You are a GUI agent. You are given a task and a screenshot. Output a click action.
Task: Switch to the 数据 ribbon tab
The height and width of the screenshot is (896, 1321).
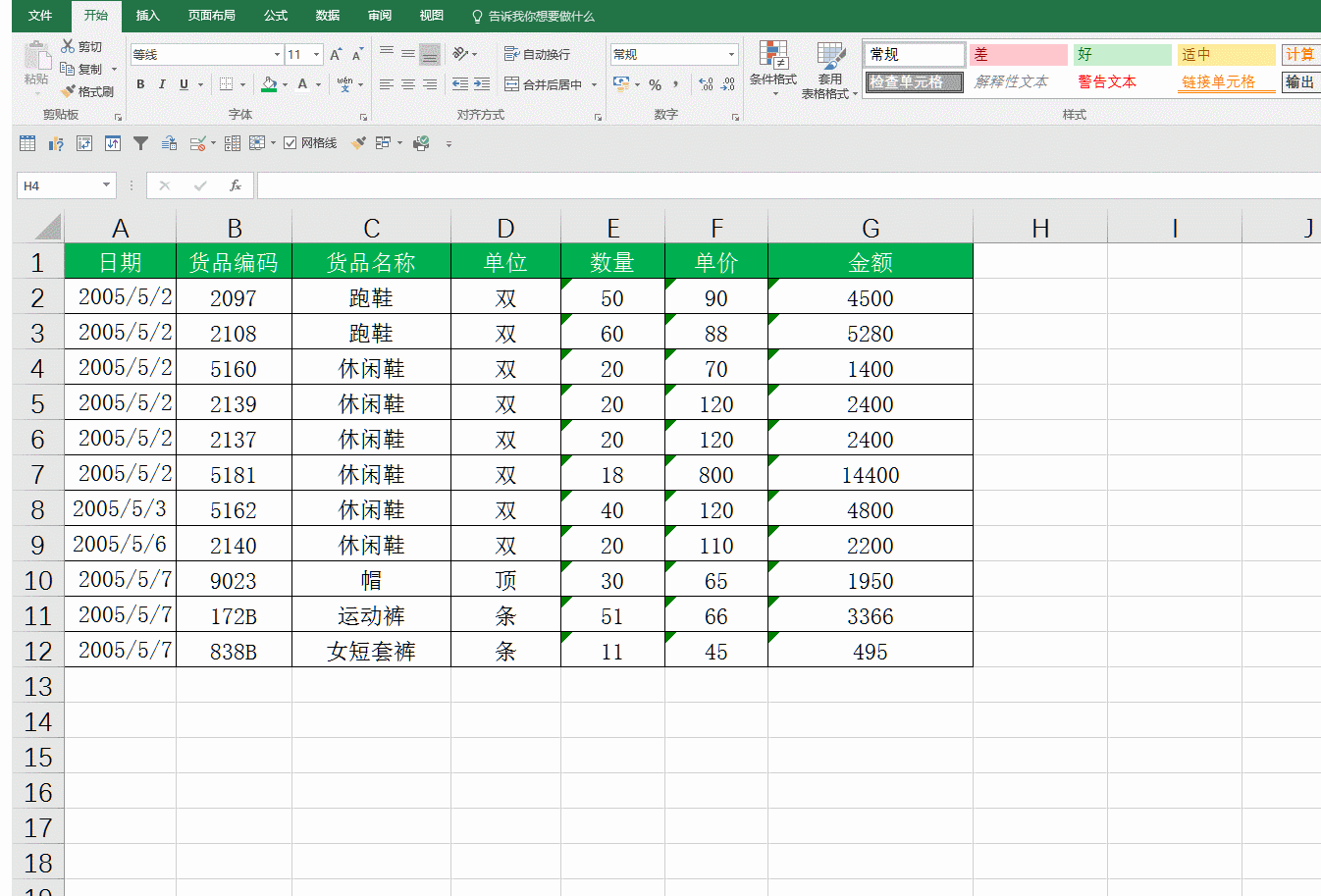[327, 16]
